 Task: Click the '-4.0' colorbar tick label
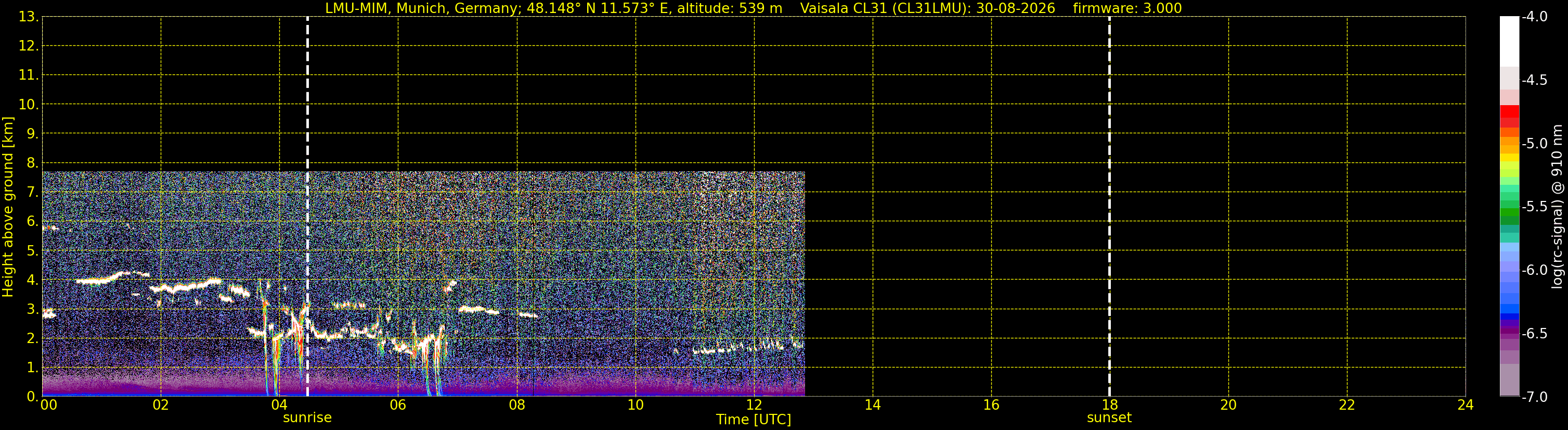click(x=1534, y=17)
